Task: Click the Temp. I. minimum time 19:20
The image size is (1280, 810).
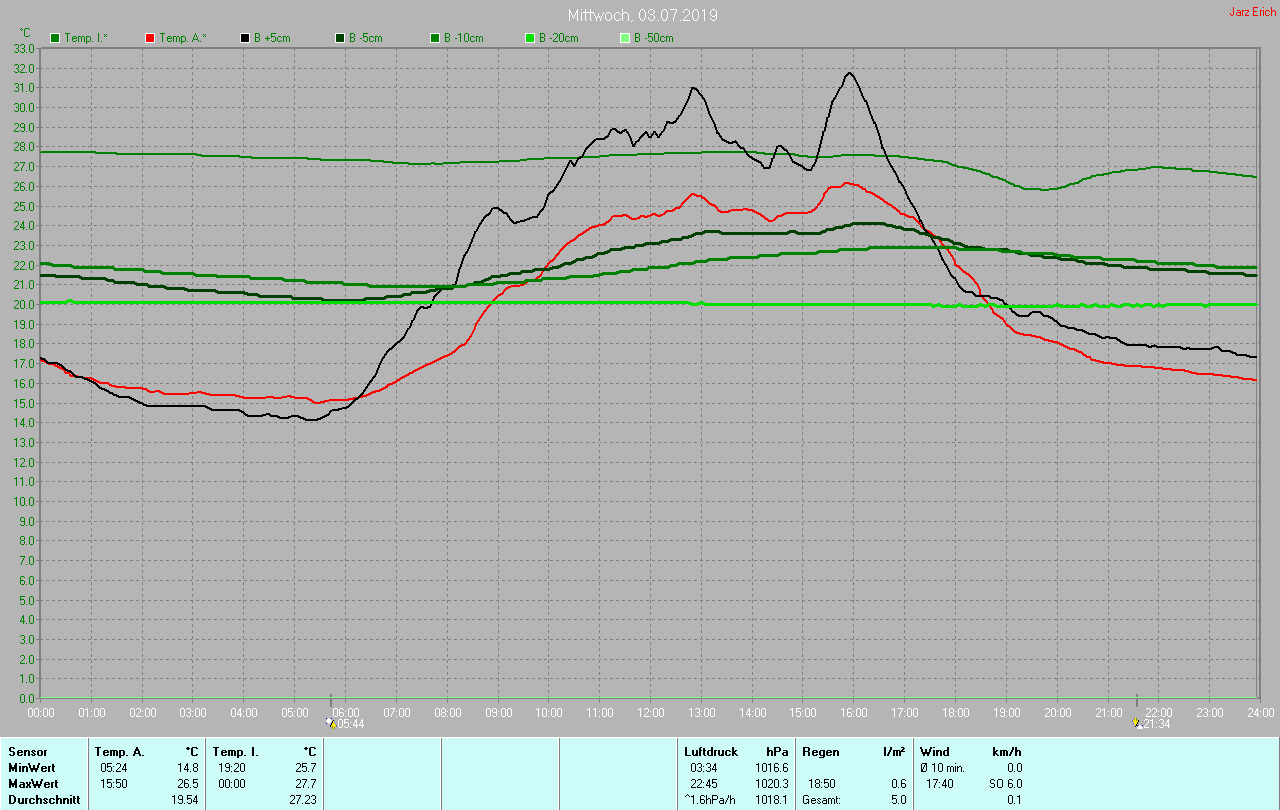Action: tap(232, 767)
